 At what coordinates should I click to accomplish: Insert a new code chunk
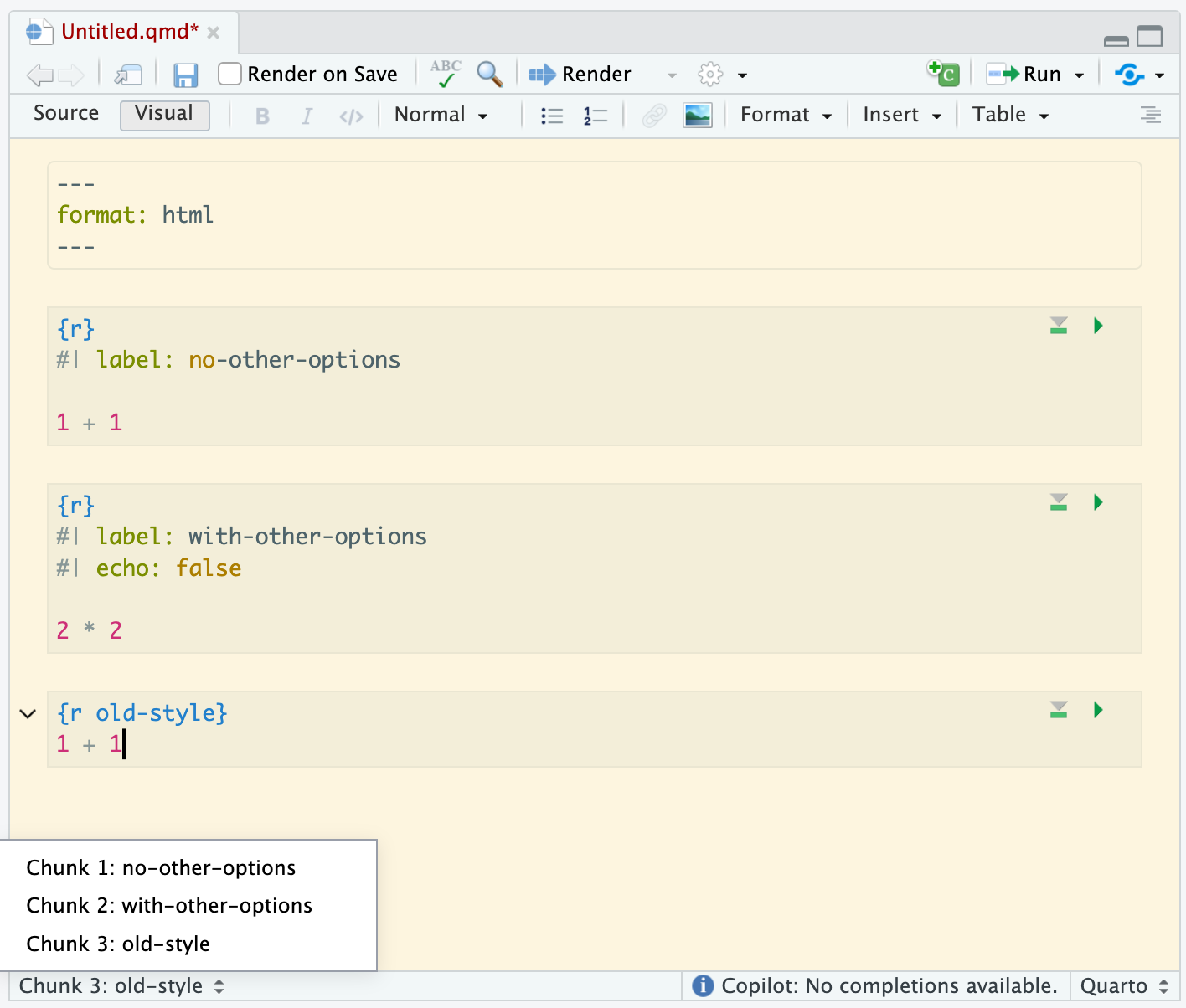coord(943,74)
